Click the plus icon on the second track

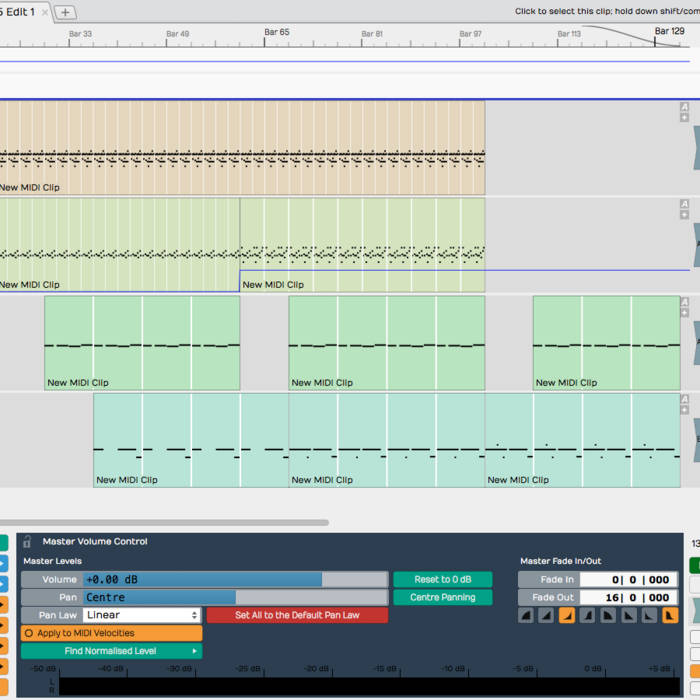[x=684, y=215]
